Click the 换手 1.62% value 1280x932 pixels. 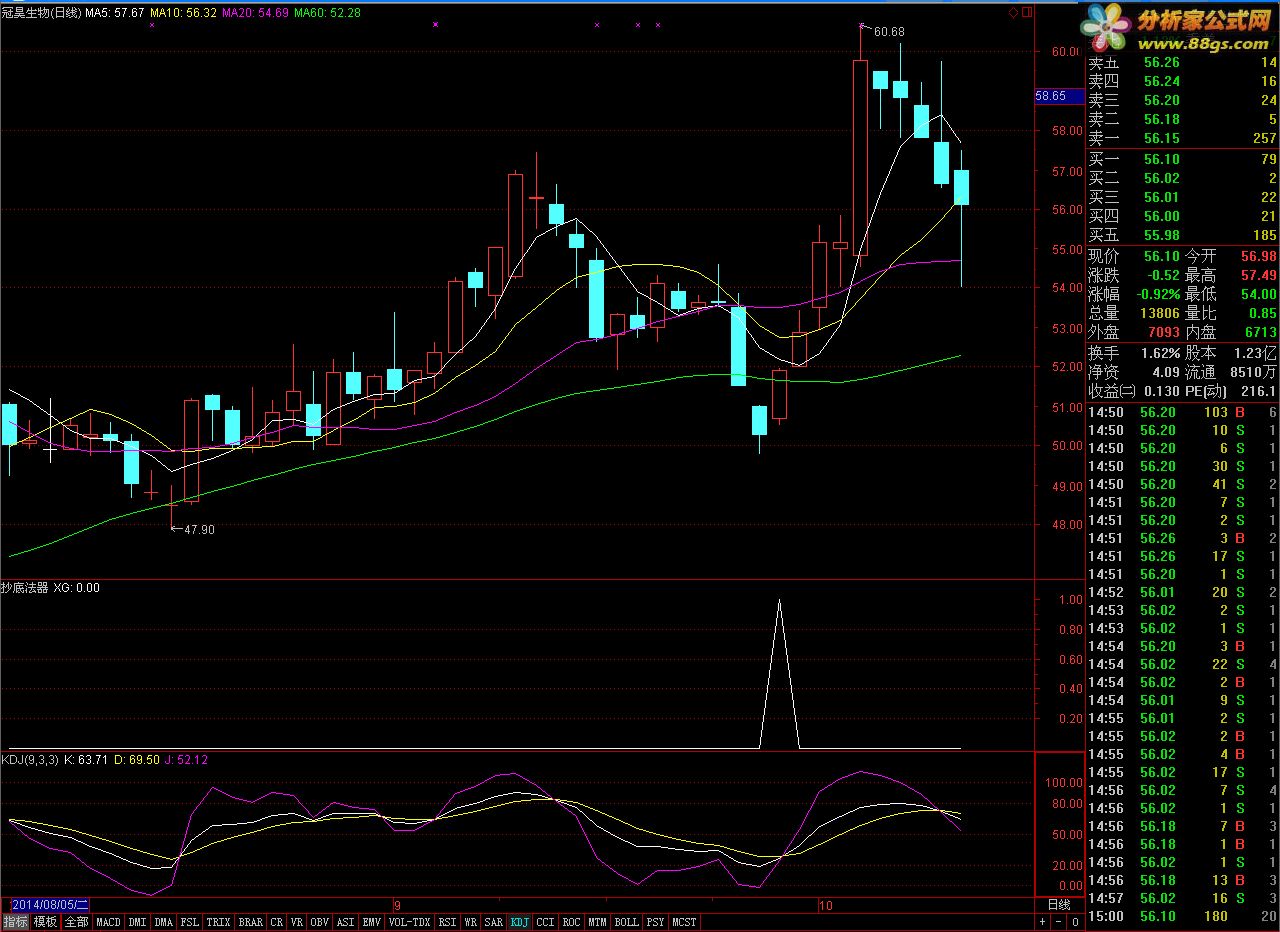[1159, 353]
